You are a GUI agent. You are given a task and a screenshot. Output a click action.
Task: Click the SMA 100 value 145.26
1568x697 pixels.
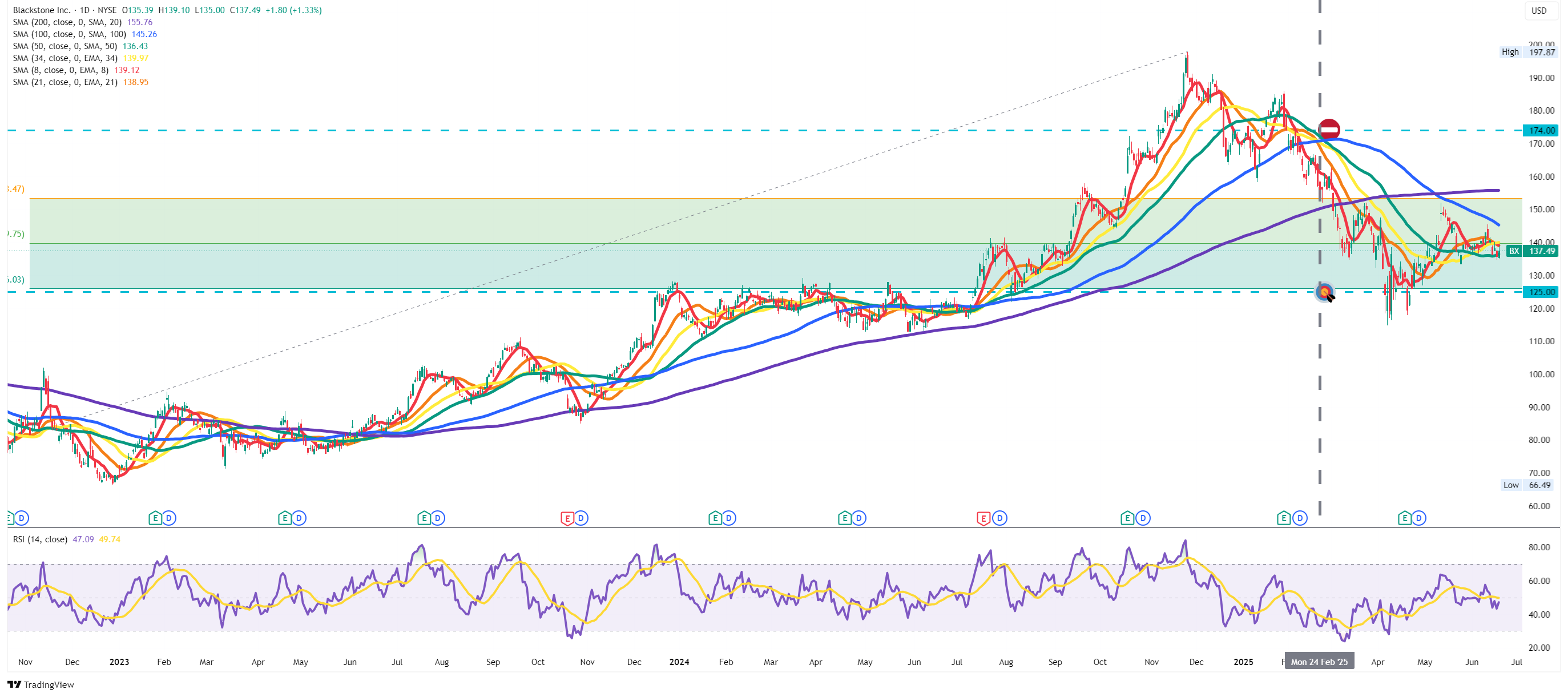point(144,34)
